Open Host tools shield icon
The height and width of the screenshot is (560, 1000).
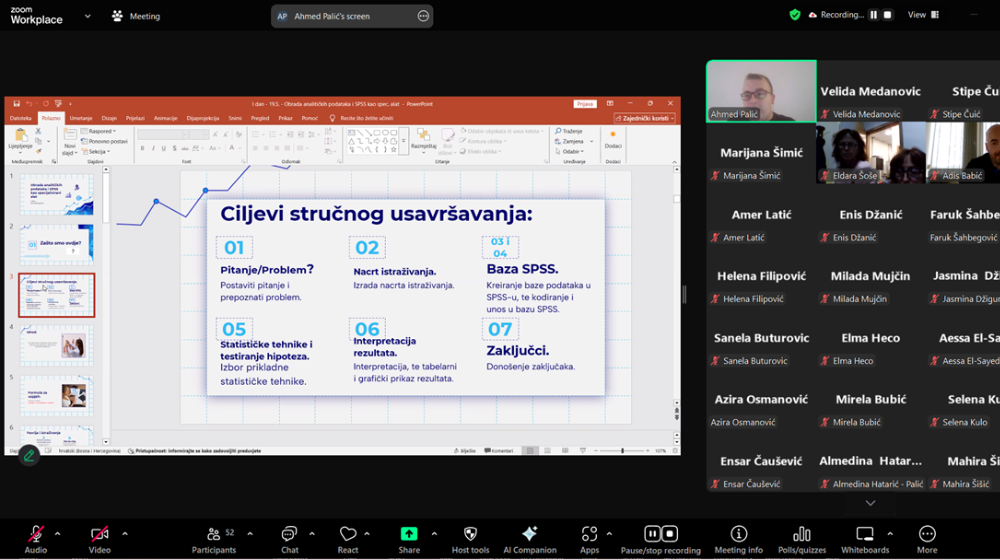pos(471,534)
